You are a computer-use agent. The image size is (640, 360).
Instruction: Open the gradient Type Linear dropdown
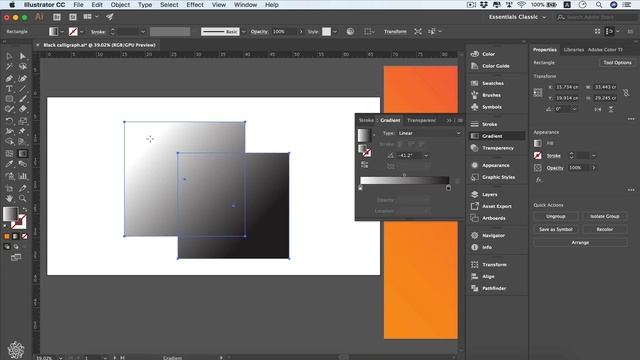pyautogui.click(x=430, y=133)
